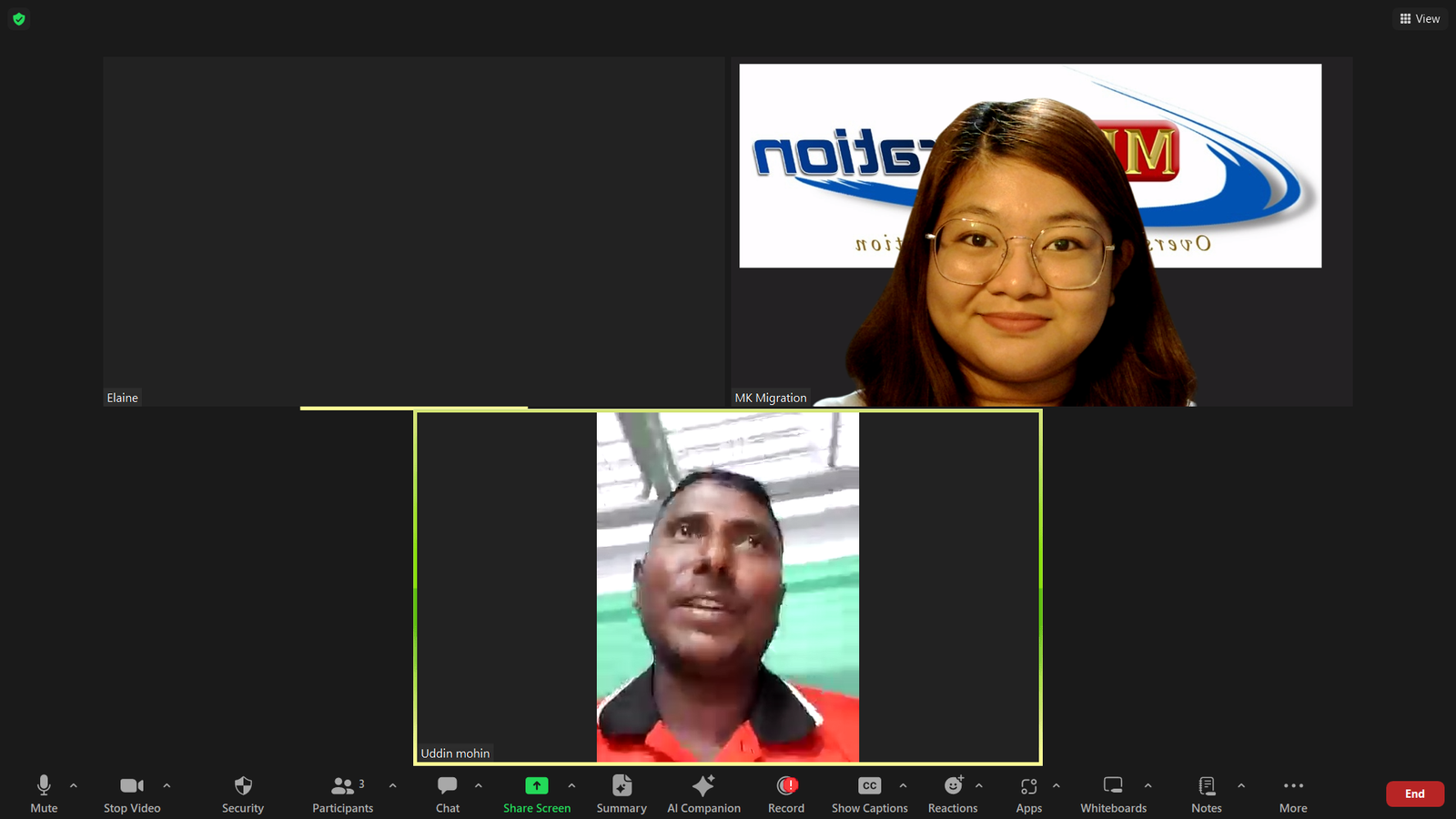The height and width of the screenshot is (819, 1456).
Task: Open the Participants panel
Action: [343, 794]
